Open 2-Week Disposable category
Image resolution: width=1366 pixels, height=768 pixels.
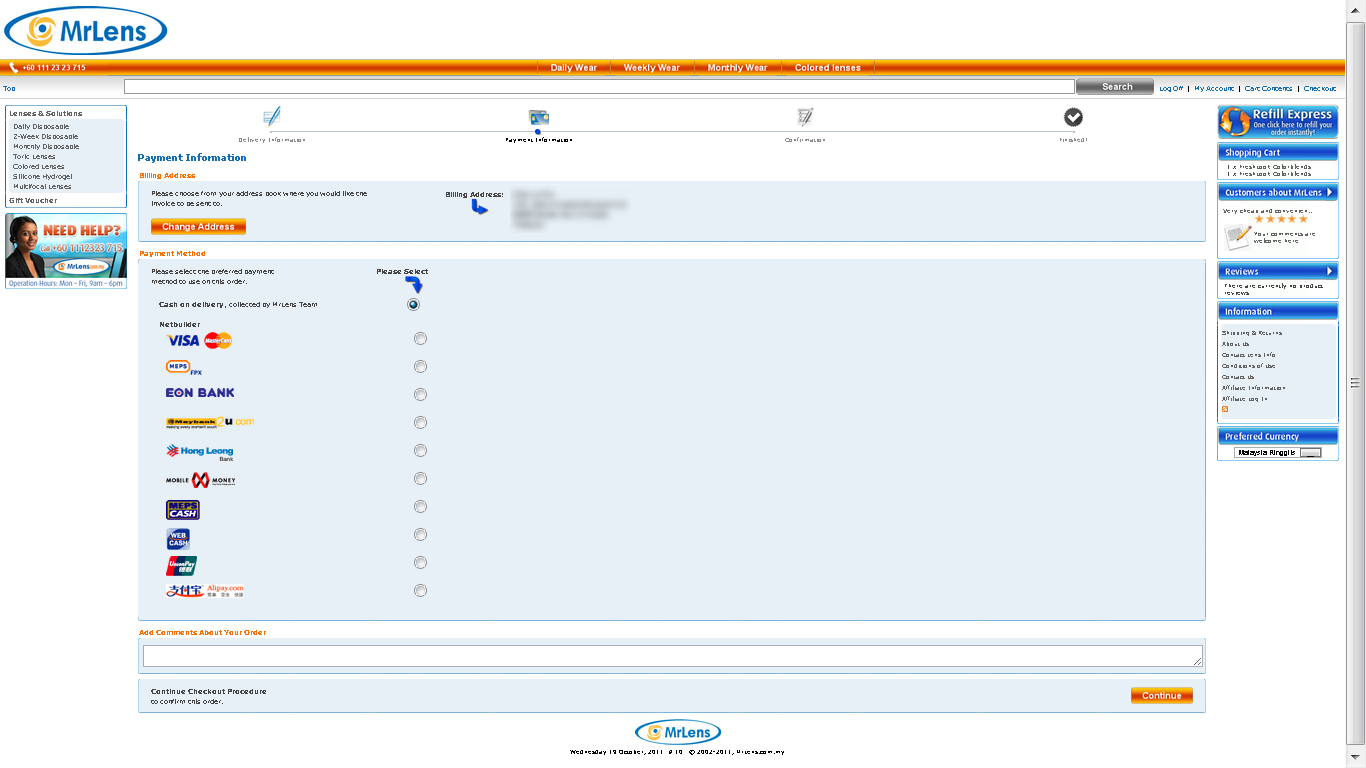46,137
